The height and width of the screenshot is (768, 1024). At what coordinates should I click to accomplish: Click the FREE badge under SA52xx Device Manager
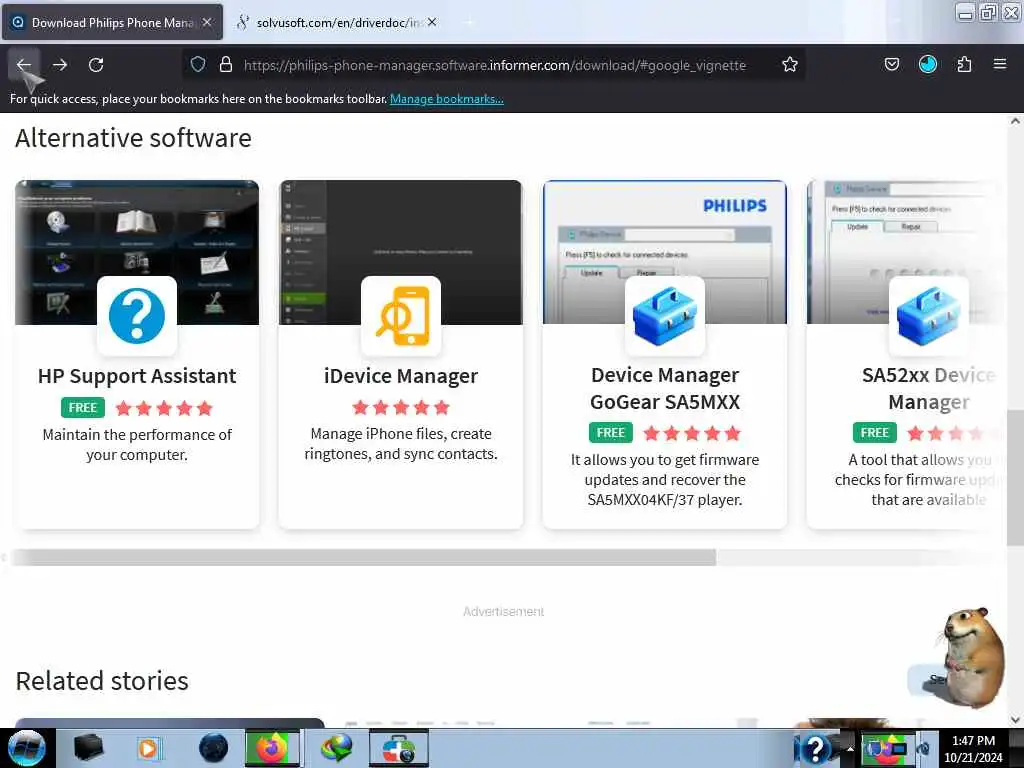[x=874, y=432]
